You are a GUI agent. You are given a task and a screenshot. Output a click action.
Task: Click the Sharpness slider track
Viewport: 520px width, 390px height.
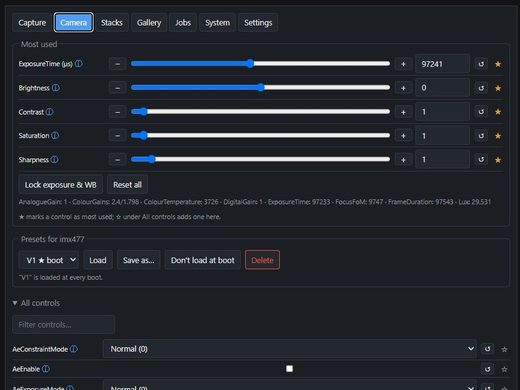pos(260,159)
